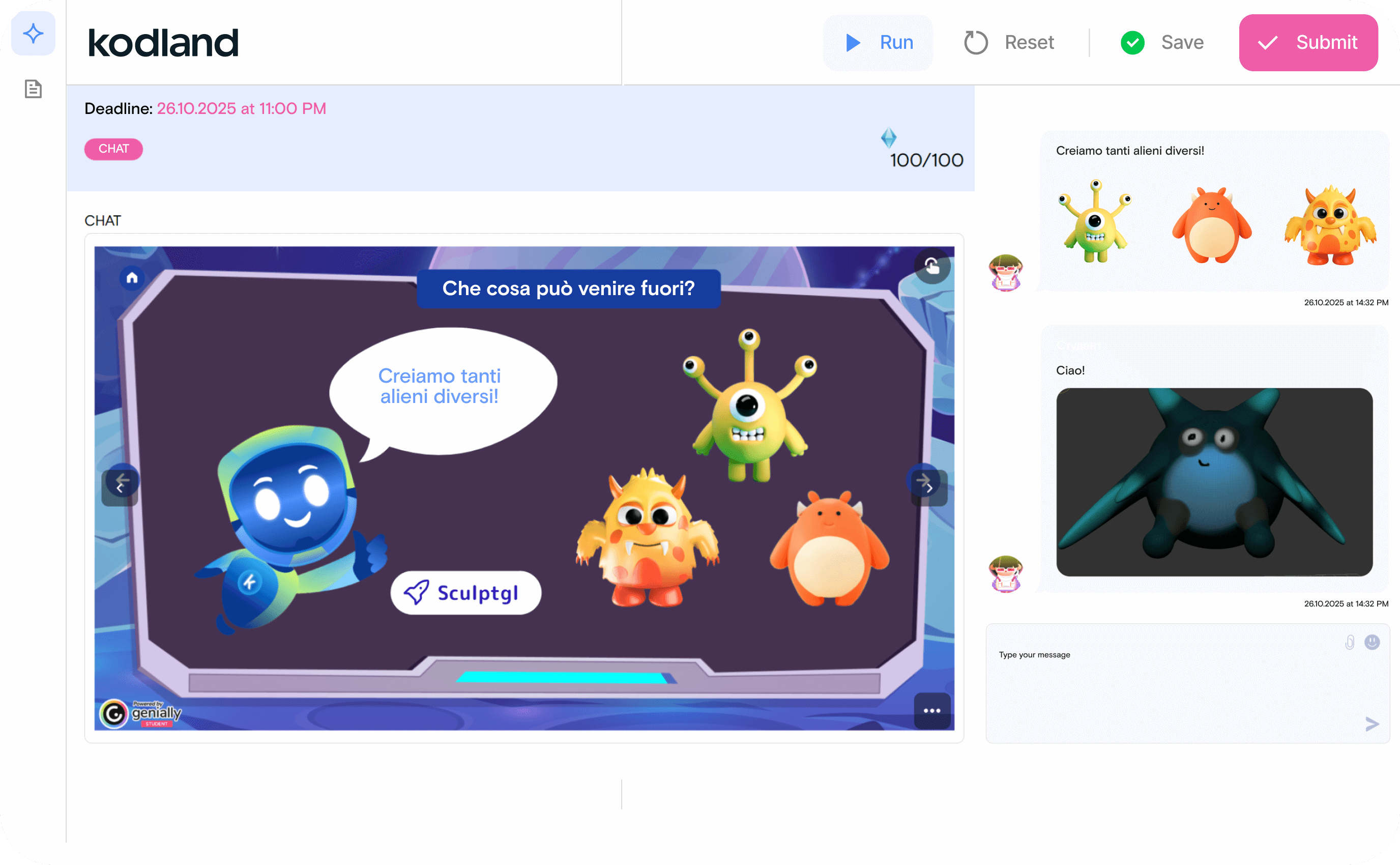Click the Reset button
Screen dimensions: 1400x865
(x=1009, y=42)
